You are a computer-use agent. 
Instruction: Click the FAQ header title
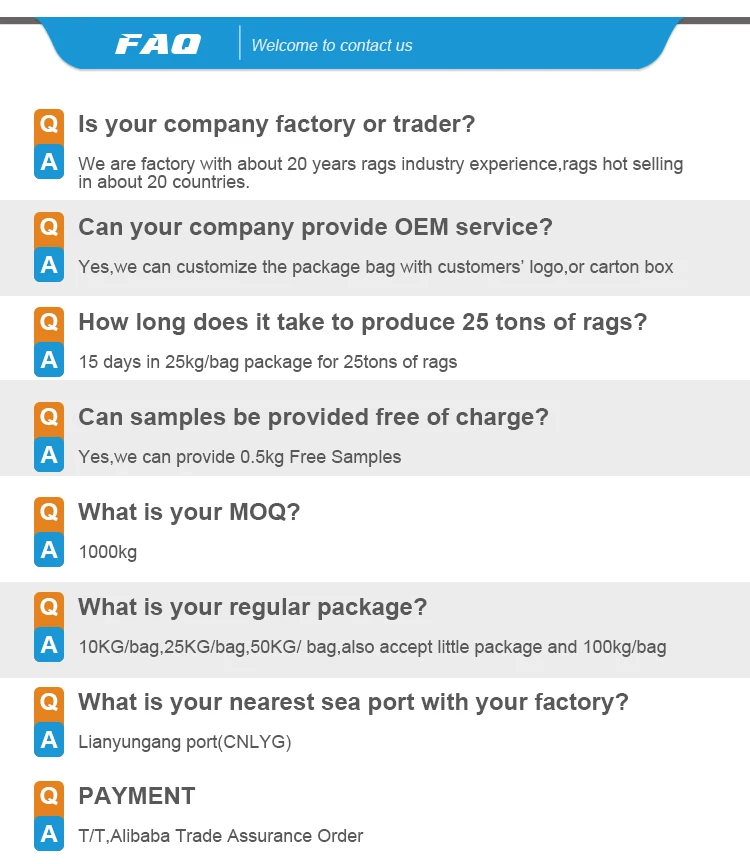coord(158,44)
